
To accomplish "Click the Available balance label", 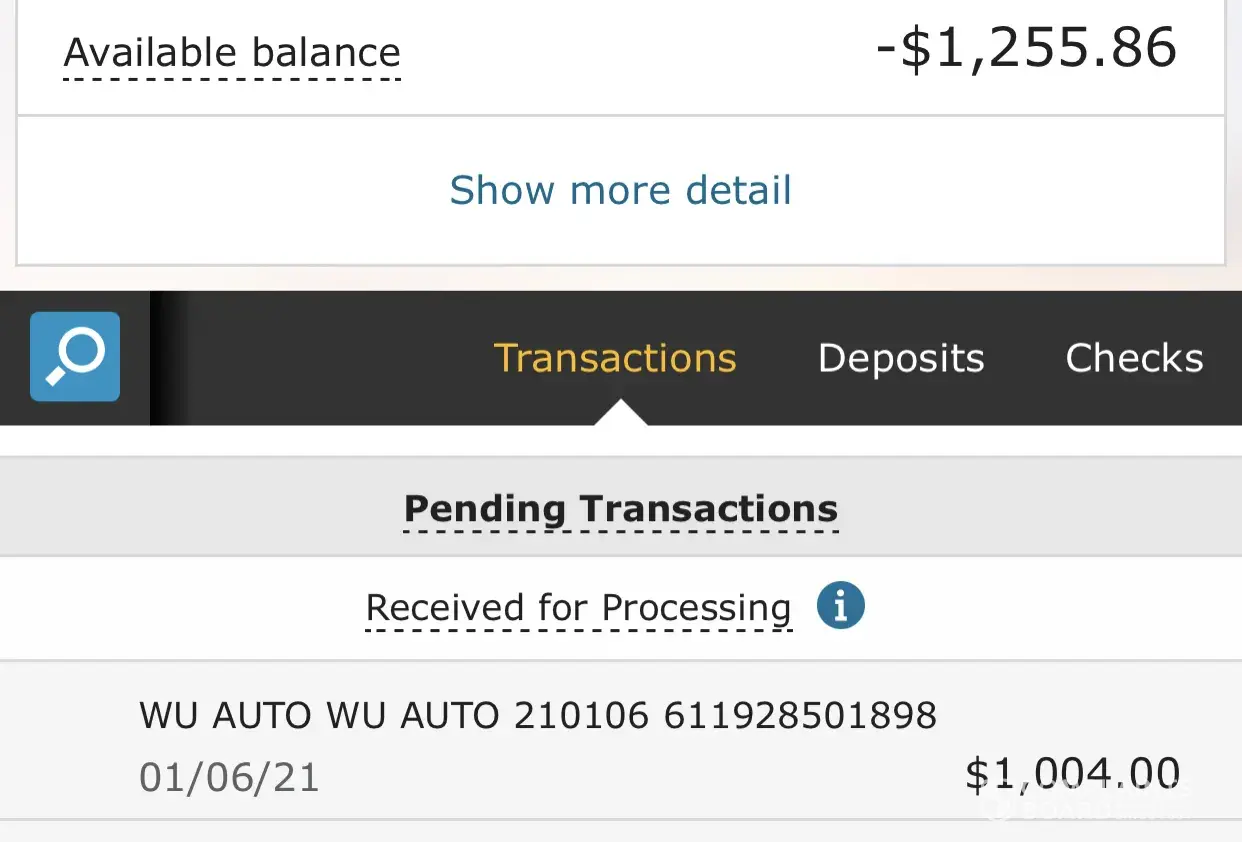I will point(232,52).
